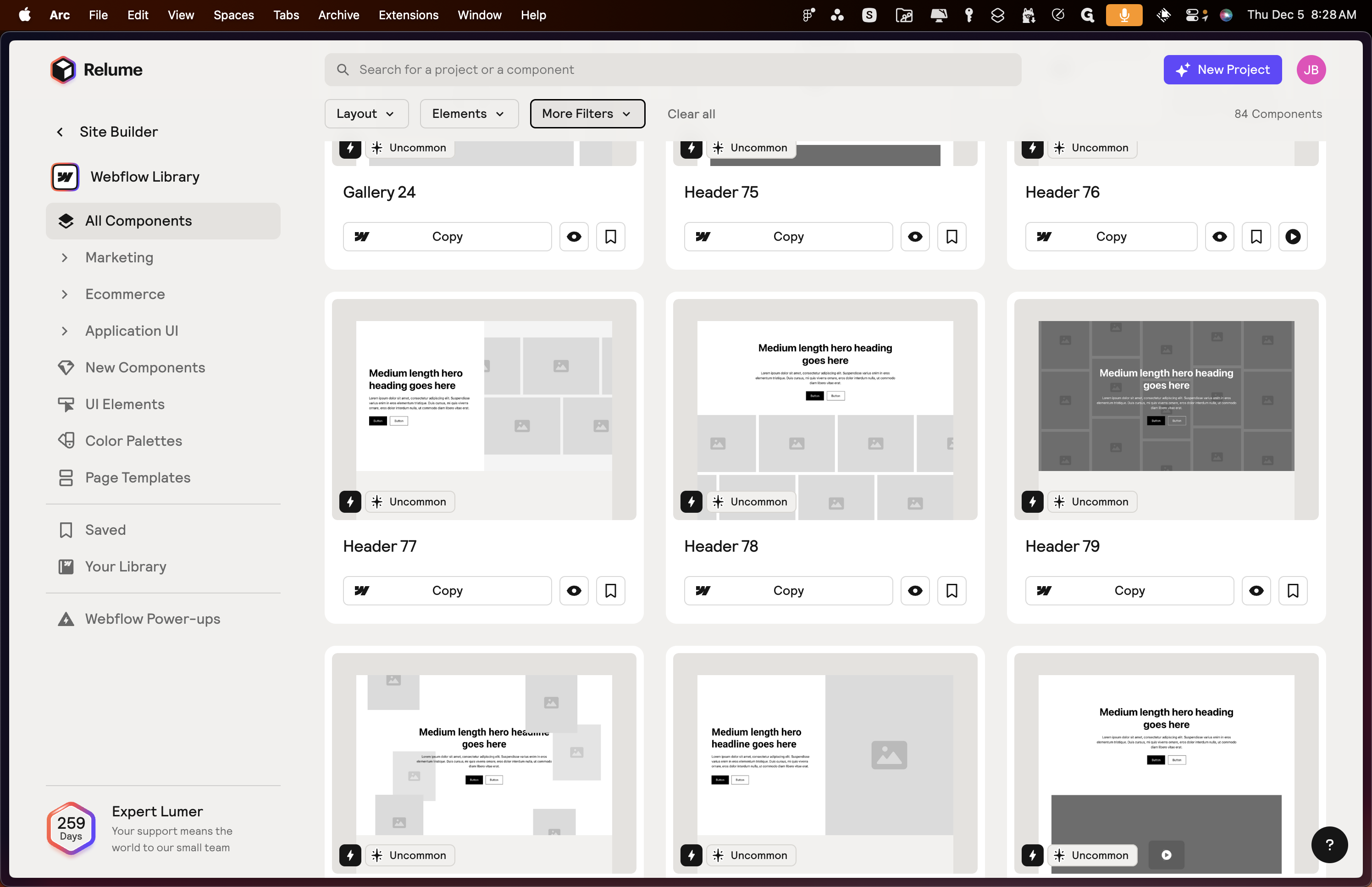Open the help question mark button
This screenshot has width=1372, height=887.
(1329, 845)
